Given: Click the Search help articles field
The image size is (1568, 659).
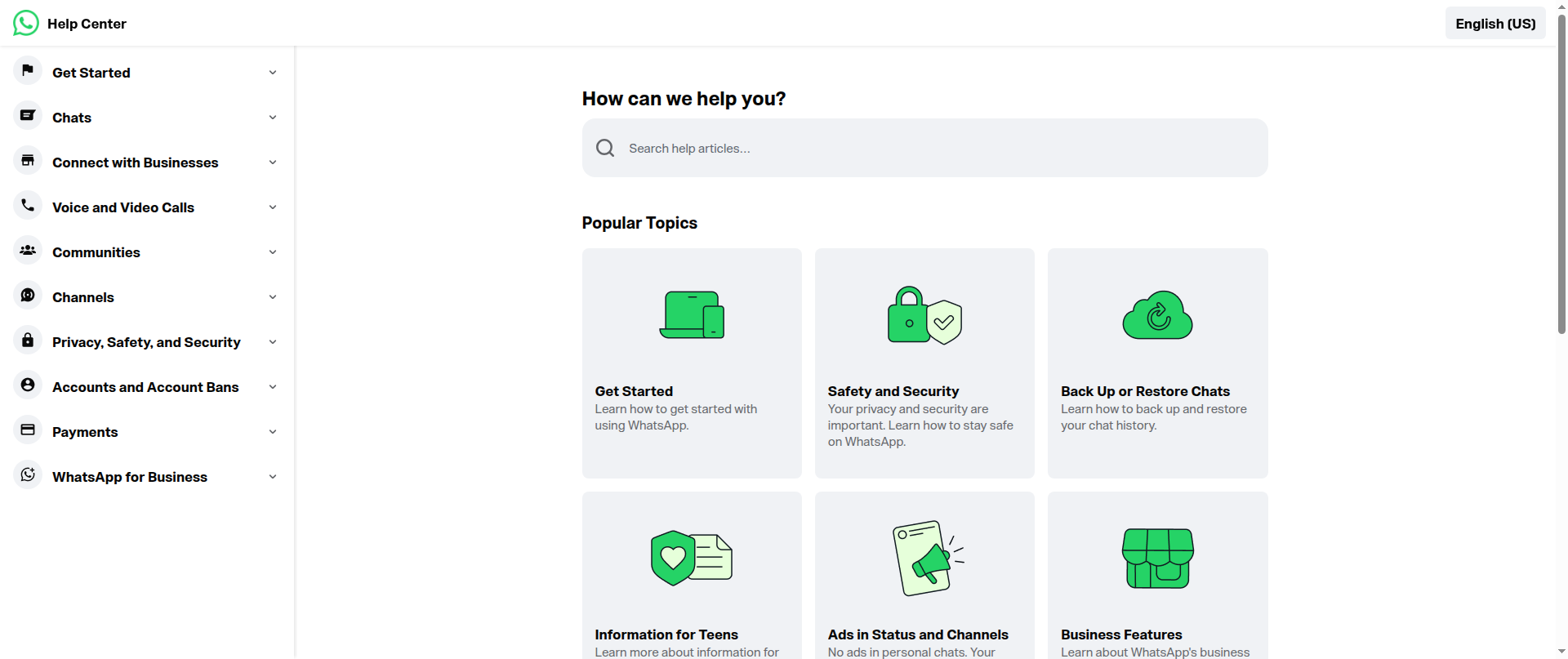Looking at the screenshot, I should coord(924,148).
